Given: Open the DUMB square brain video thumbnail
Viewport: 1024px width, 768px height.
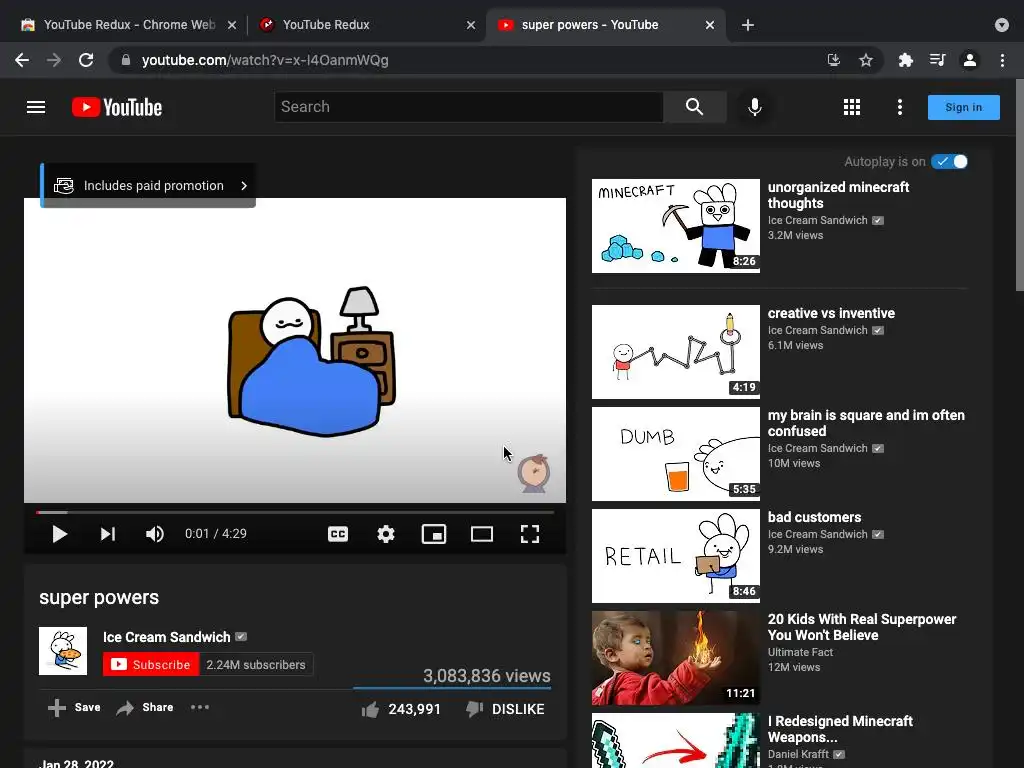Looking at the screenshot, I should tap(675, 454).
